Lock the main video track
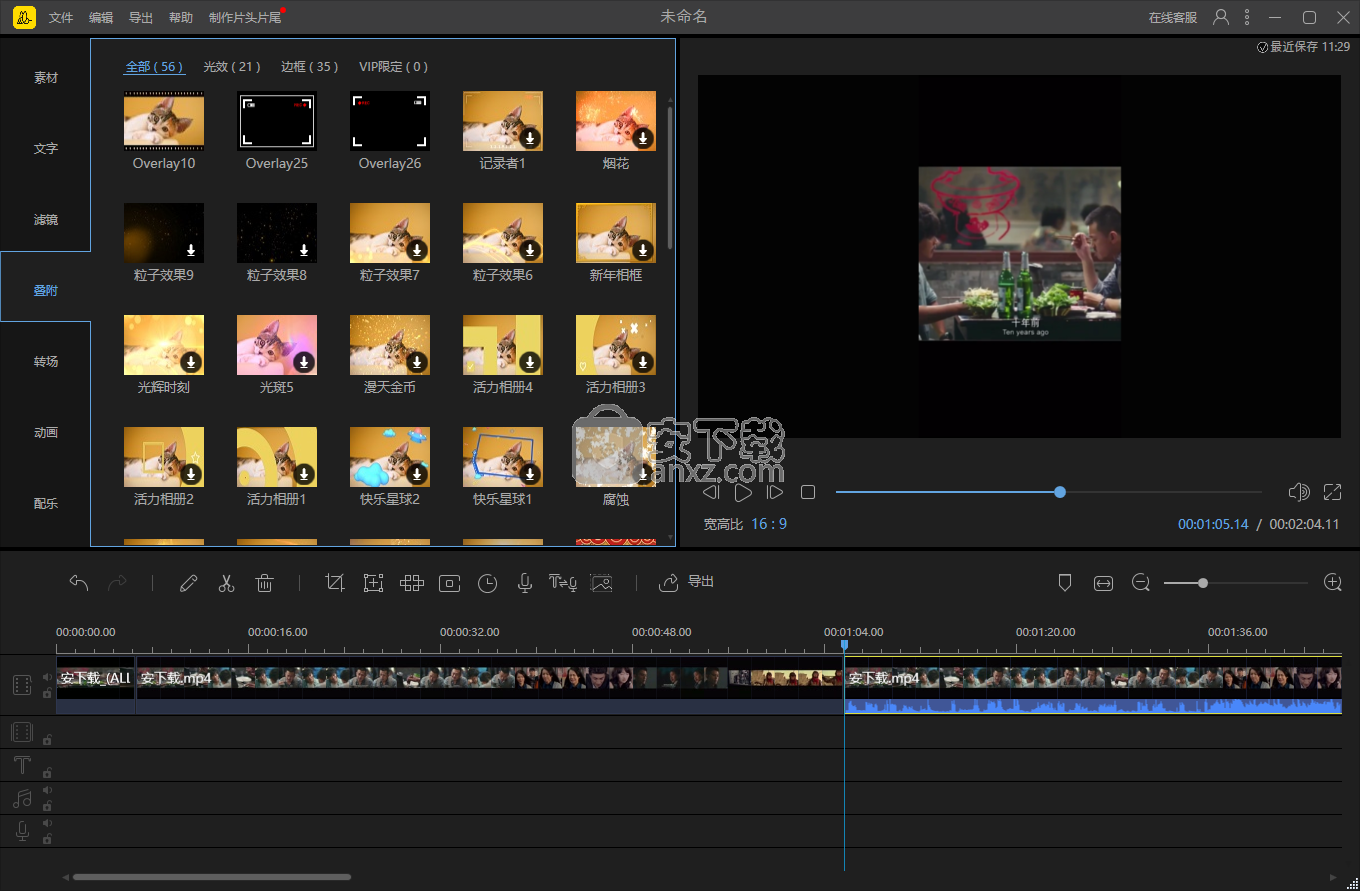The height and width of the screenshot is (891, 1360). (x=46, y=693)
